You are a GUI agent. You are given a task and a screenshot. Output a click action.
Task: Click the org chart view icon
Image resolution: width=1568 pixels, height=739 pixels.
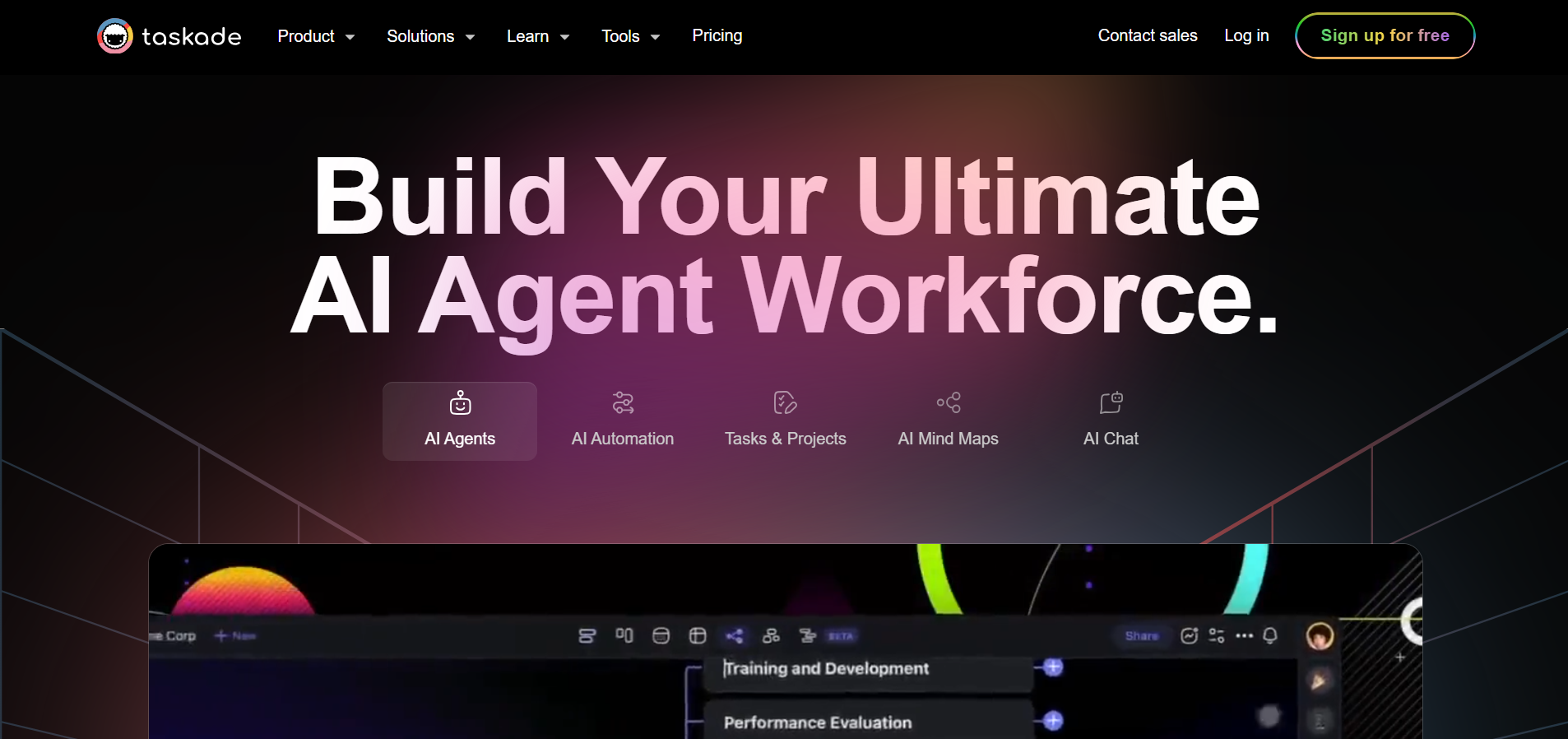(x=771, y=636)
